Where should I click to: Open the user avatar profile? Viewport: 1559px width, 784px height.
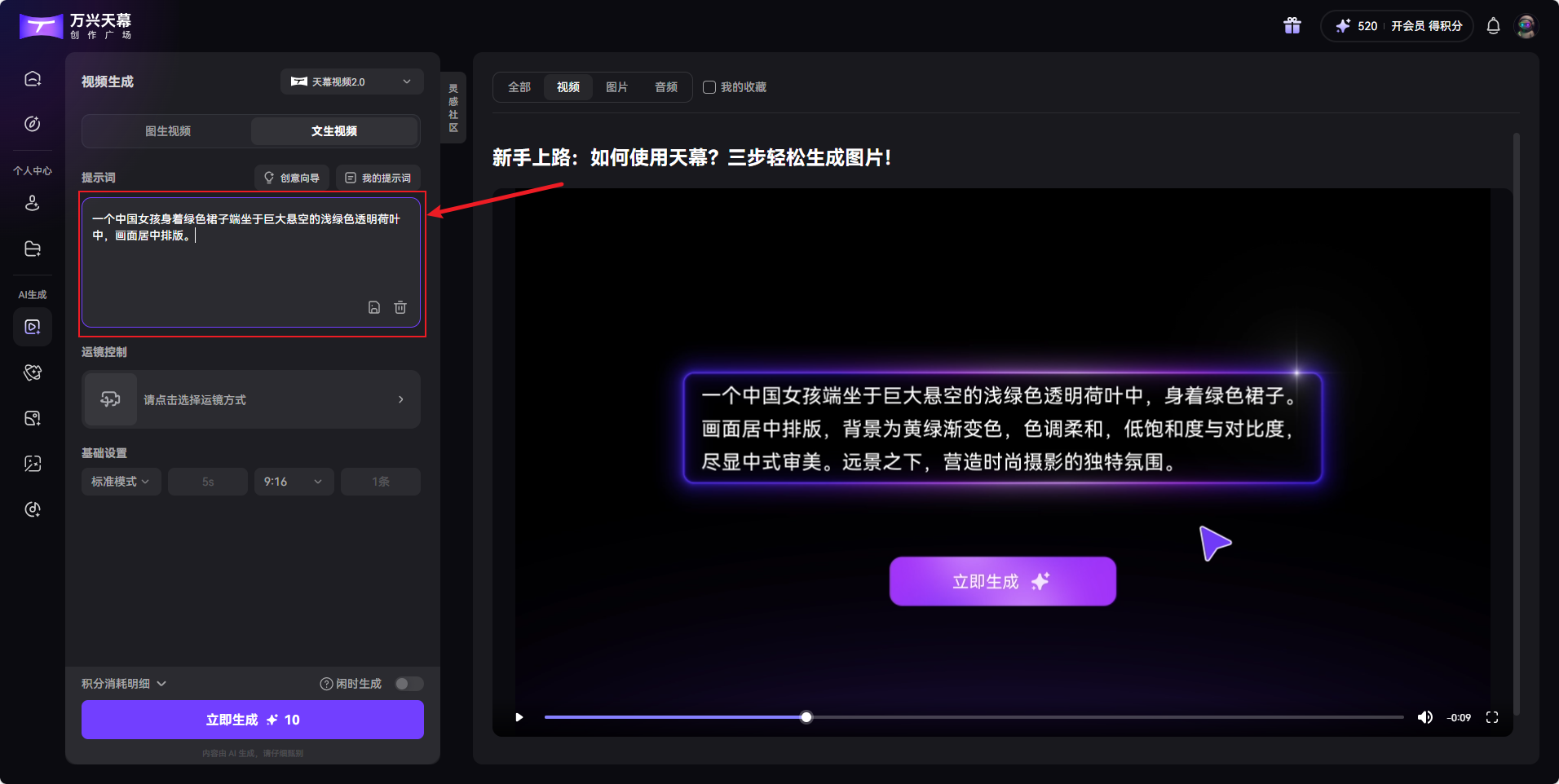point(1526,26)
